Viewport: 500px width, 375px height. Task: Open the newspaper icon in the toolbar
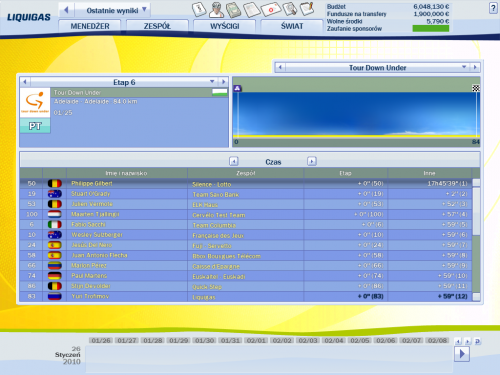tap(252, 9)
